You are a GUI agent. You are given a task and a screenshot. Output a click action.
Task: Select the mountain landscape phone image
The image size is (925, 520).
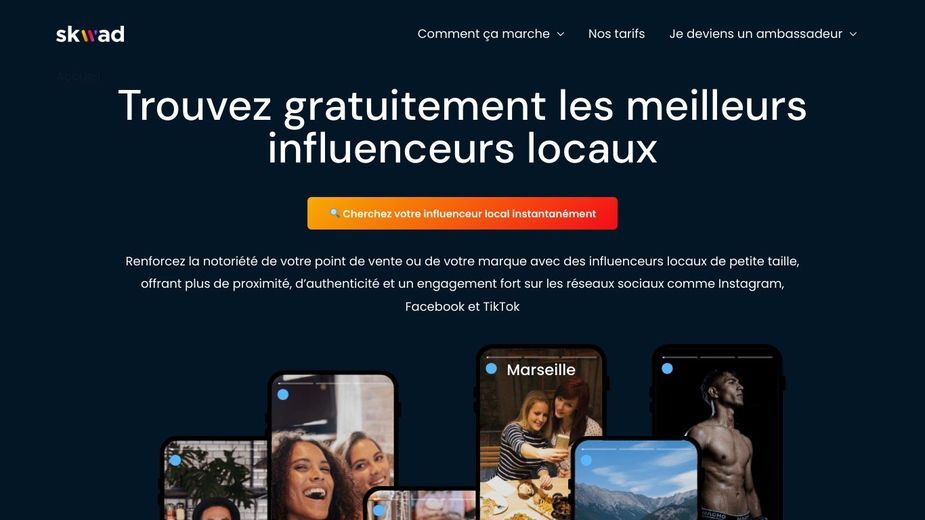635,479
